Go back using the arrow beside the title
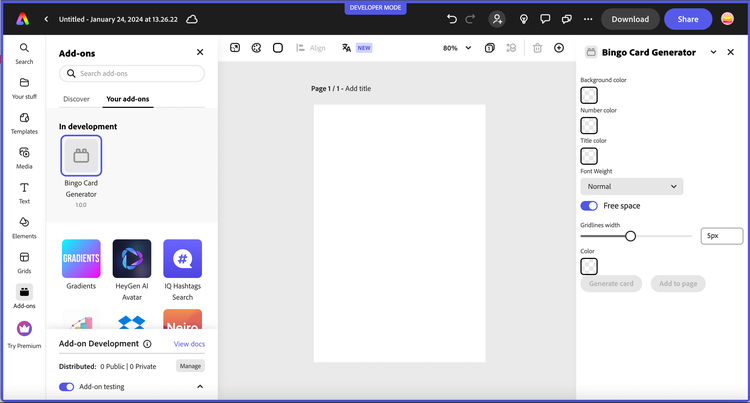Viewport: 750px width, 403px height. pos(46,19)
